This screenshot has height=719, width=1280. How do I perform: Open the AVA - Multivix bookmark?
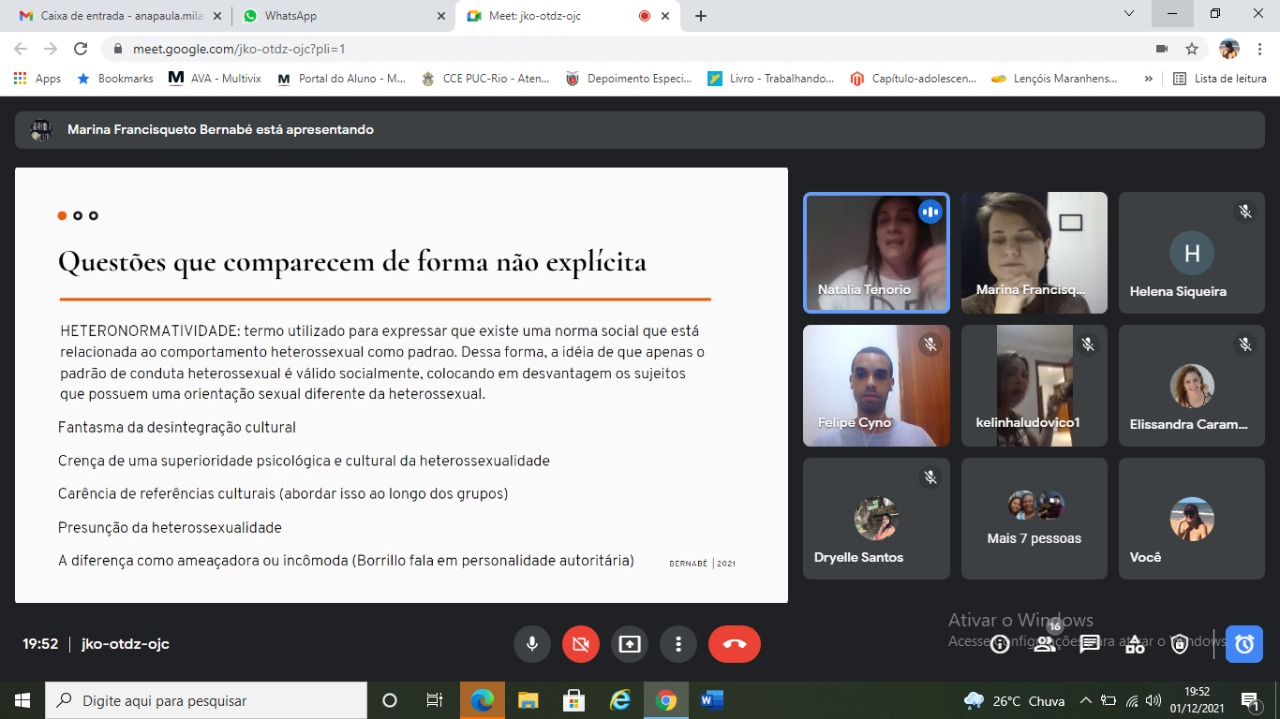215,78
